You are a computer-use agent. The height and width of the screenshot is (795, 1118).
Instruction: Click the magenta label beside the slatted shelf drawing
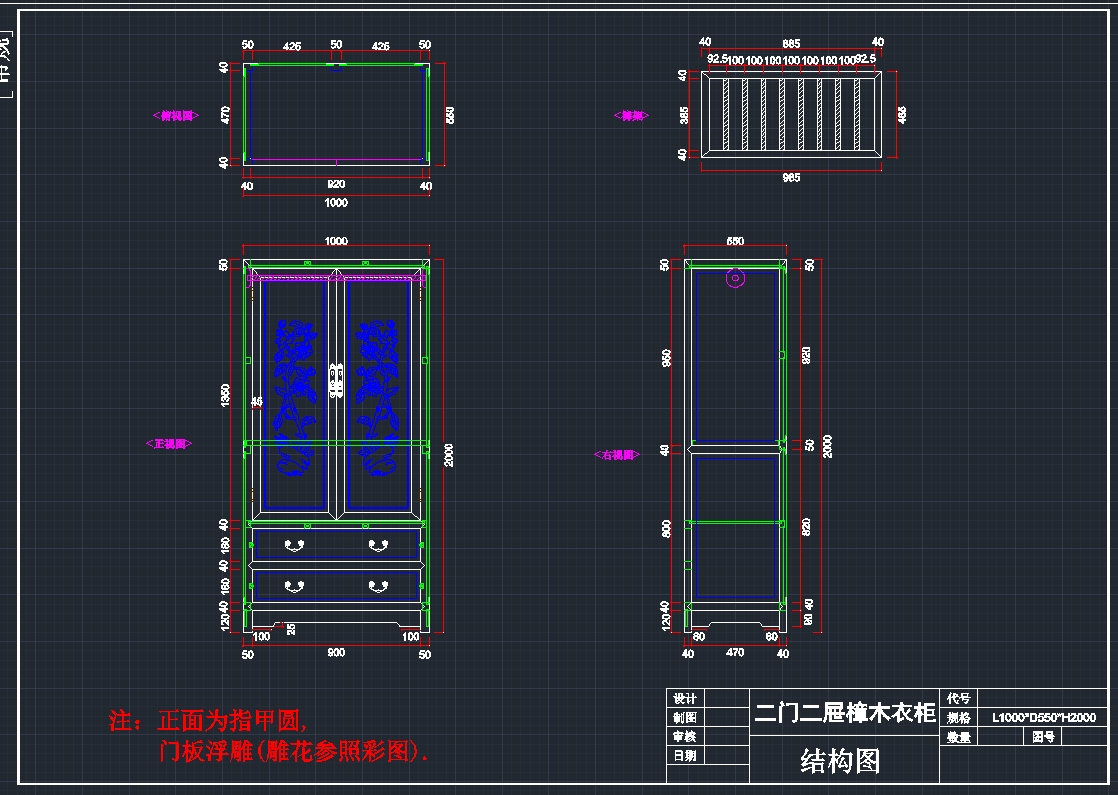point(631,116)
